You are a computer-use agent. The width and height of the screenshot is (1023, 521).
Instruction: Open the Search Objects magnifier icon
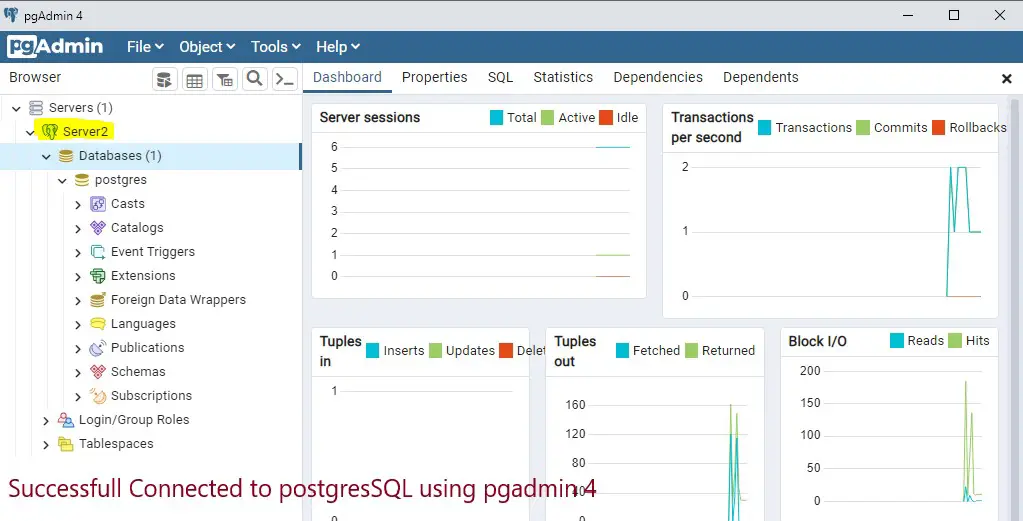point(254,79)
